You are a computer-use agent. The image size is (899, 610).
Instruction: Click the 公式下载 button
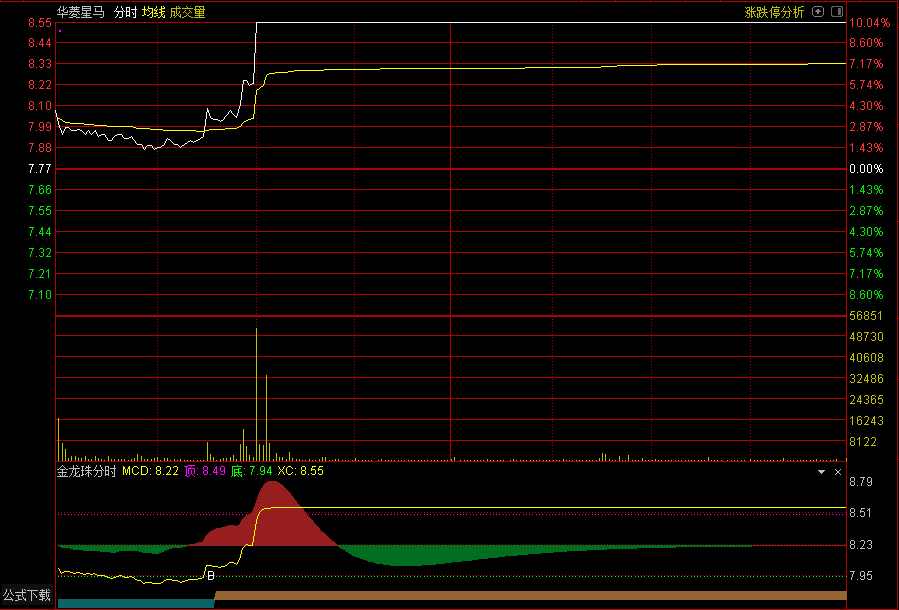(27, 595)
